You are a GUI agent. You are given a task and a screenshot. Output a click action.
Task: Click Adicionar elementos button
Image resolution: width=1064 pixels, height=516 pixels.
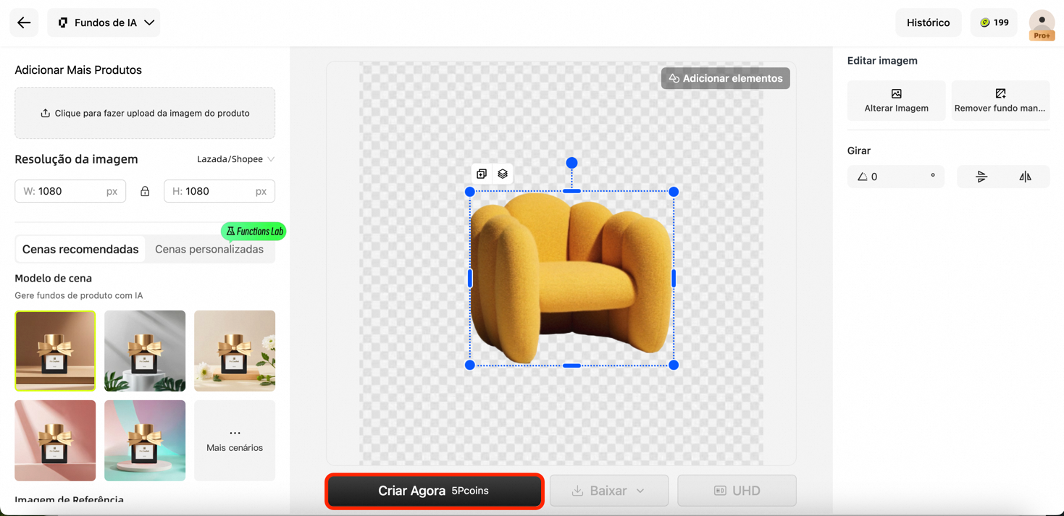pos(725,78)
